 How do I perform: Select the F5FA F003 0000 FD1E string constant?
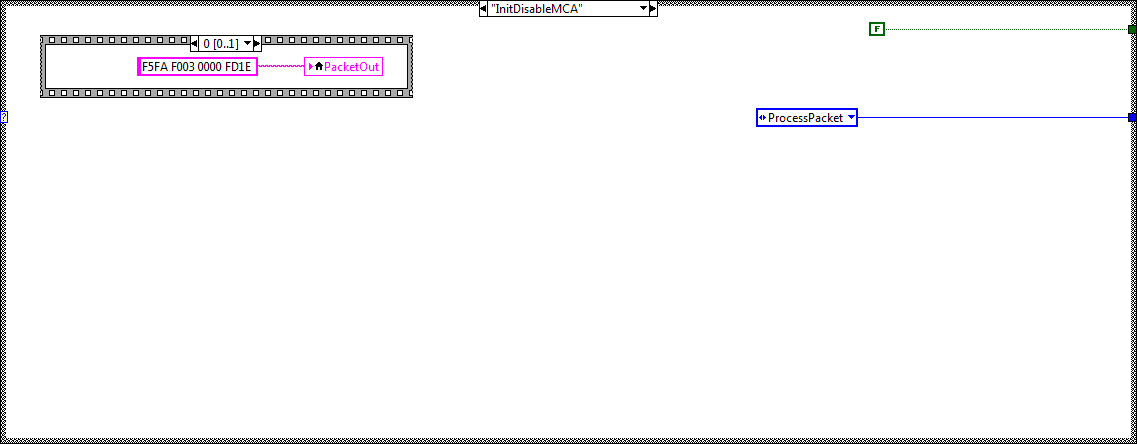(197, 67)
